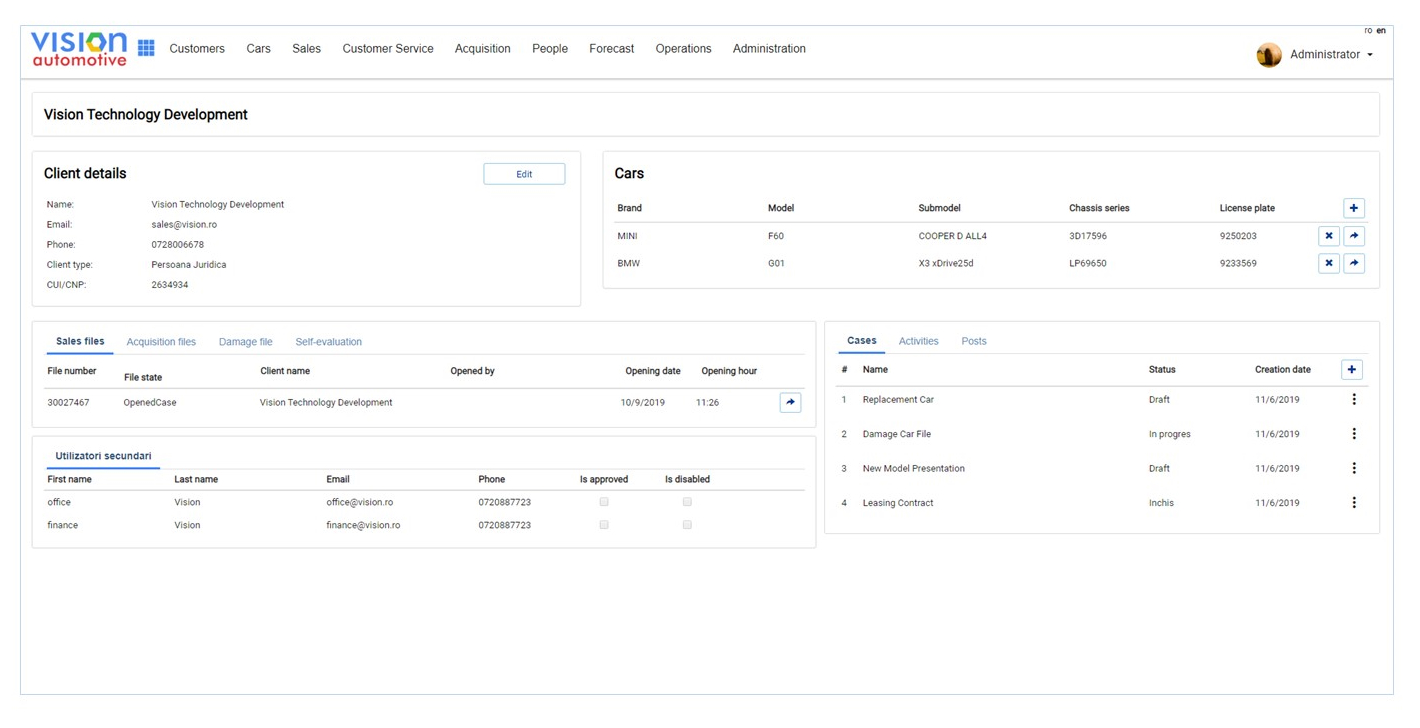Open the Cars menu

(258, 48)
